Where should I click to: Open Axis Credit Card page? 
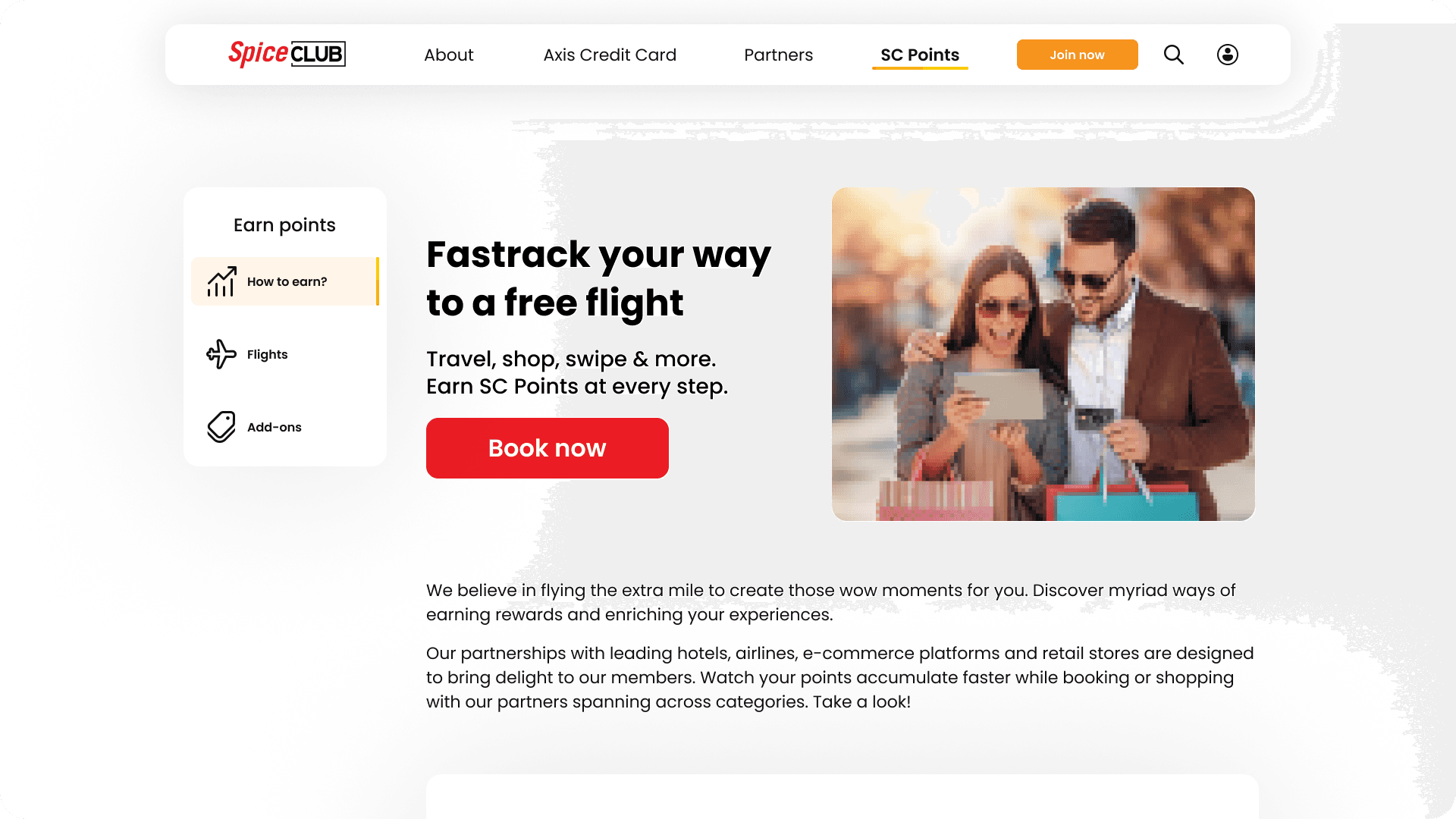610,55
